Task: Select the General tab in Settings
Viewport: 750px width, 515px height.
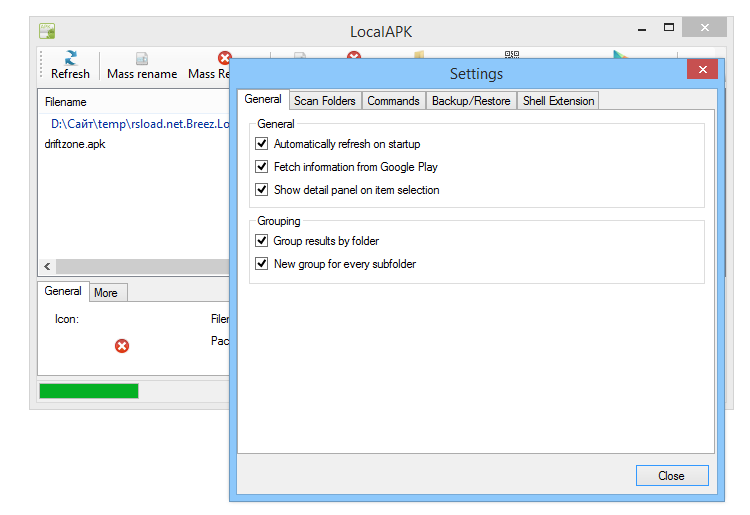Action: (x=263, y=99)
